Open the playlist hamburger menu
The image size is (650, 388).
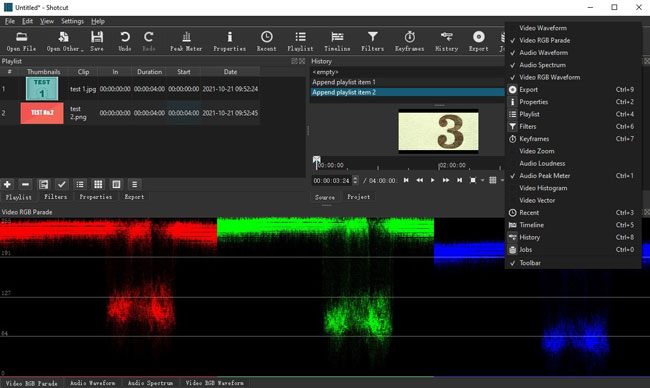point(134,184)
